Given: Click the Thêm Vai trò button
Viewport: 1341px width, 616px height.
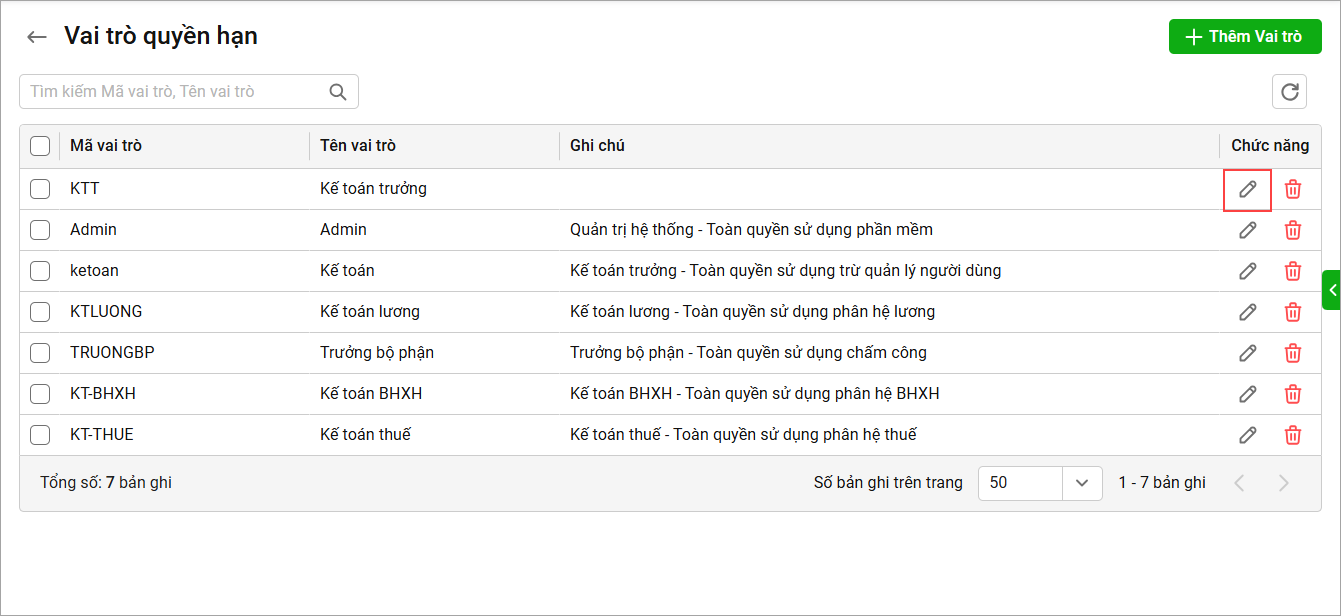Looking at the screenshot, I should (x=1245, y=36).
